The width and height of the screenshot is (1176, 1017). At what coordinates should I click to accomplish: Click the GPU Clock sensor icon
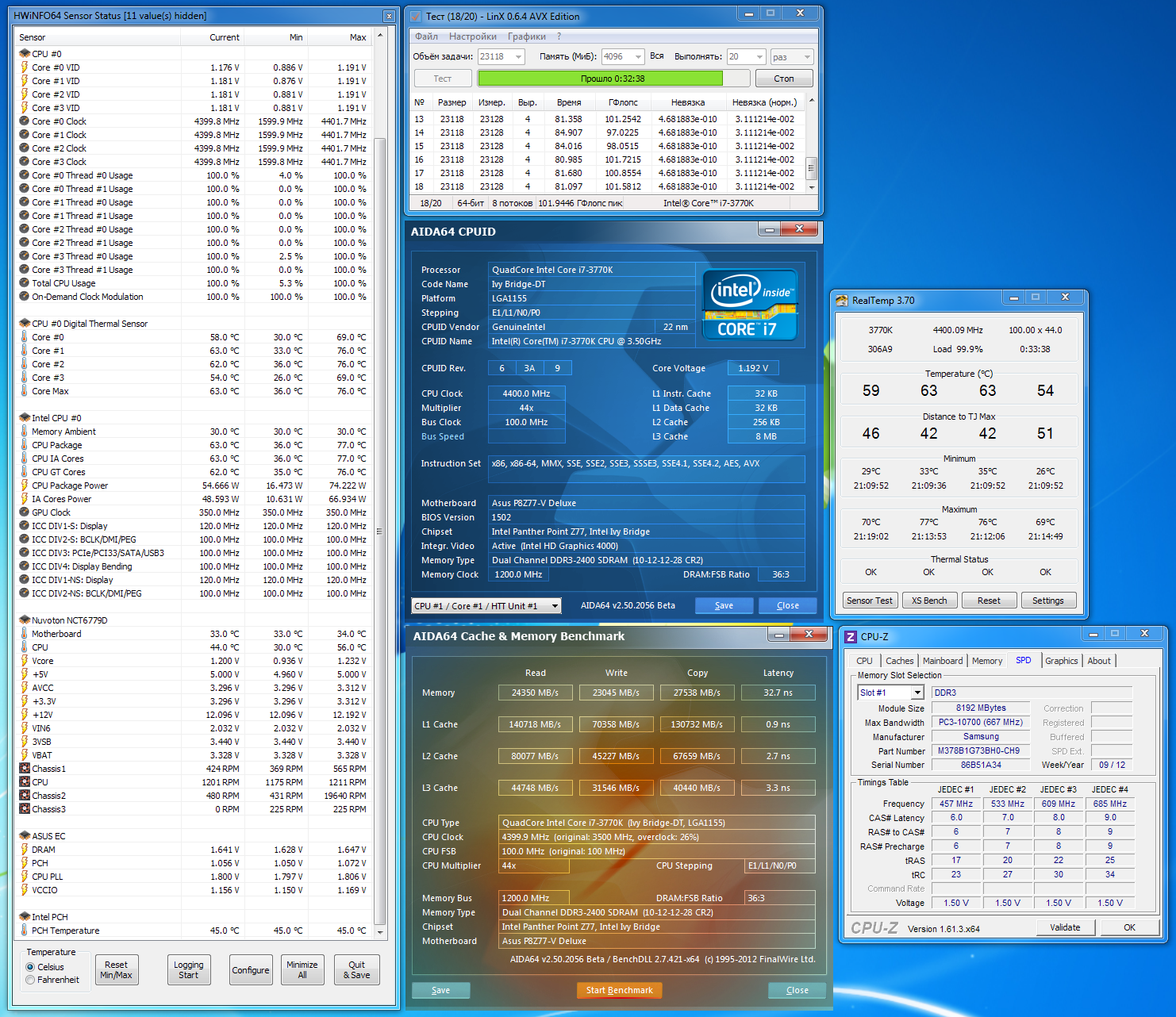[25, 512]
